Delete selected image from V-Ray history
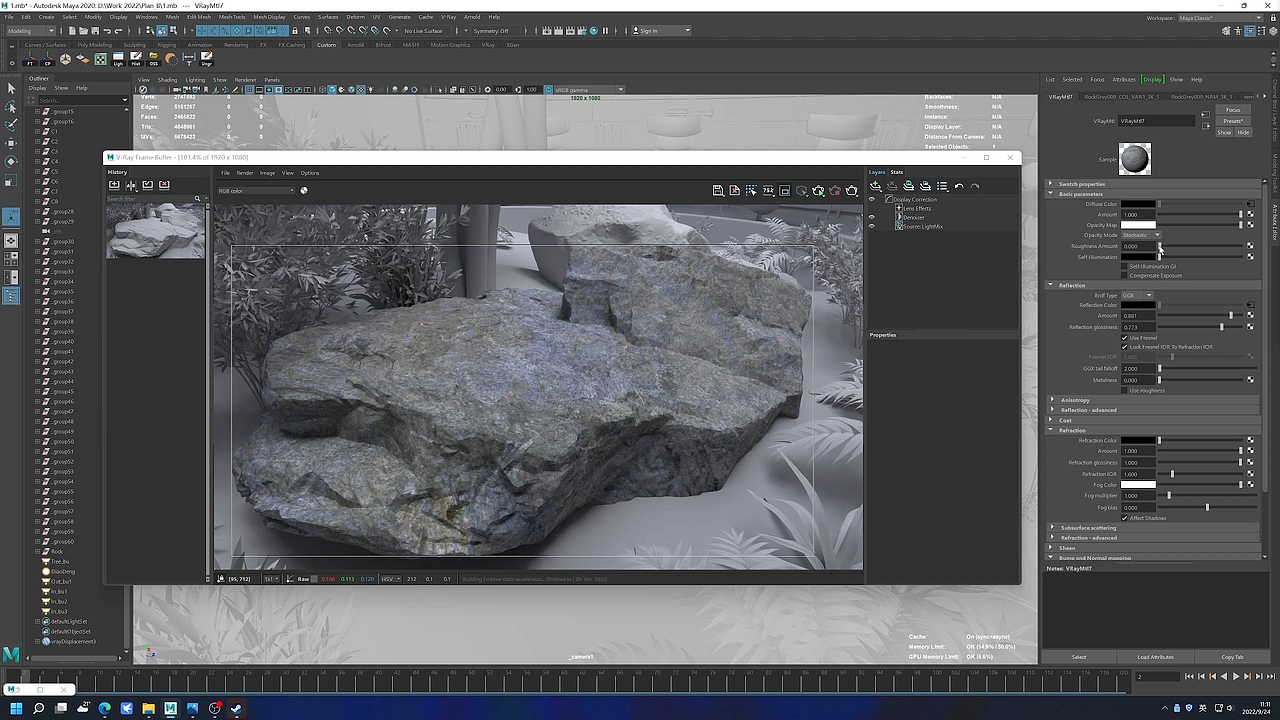Viewport: 1280px width, 720px height. [164, 185]
